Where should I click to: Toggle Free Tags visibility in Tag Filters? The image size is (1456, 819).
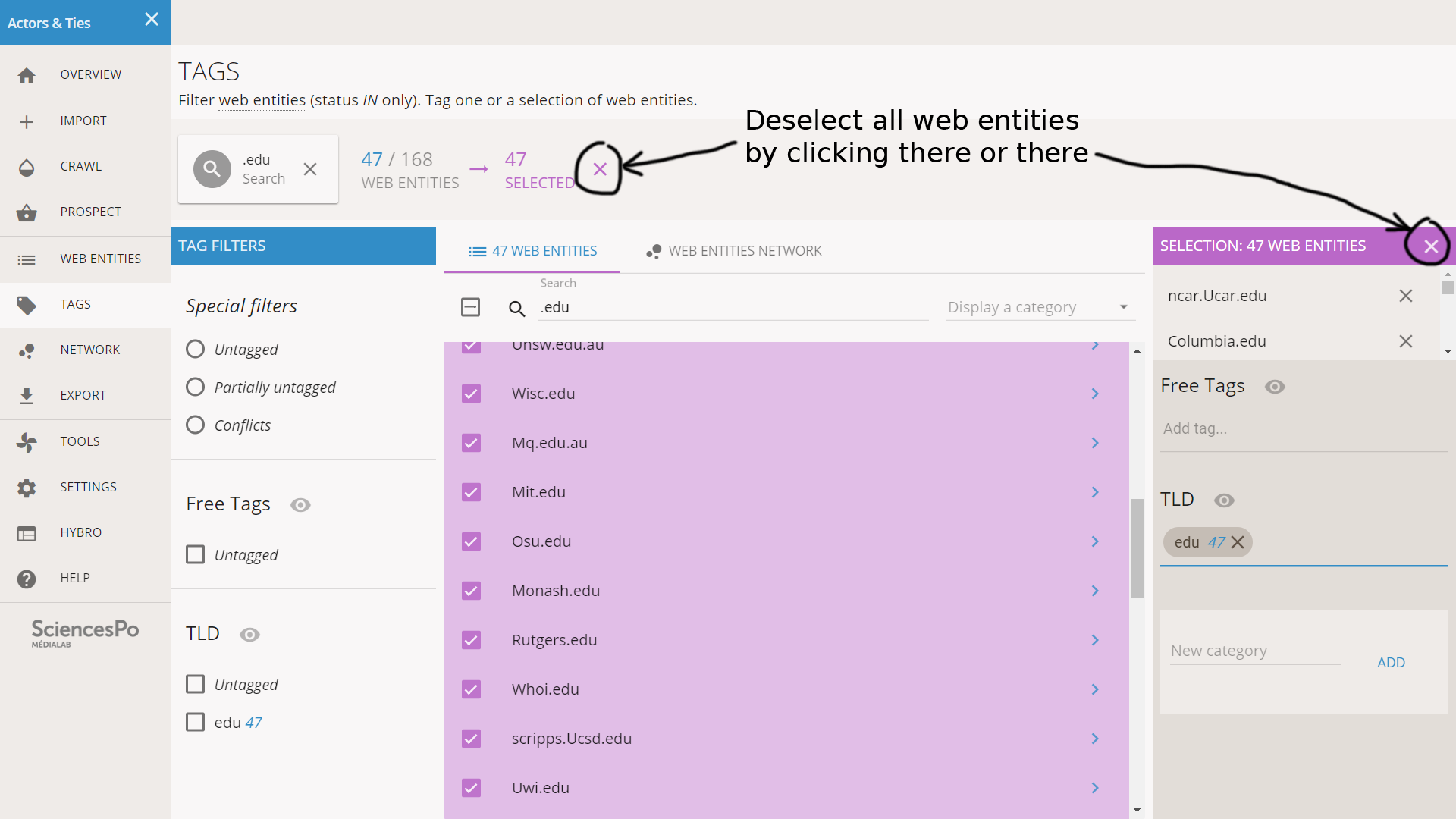300,505
